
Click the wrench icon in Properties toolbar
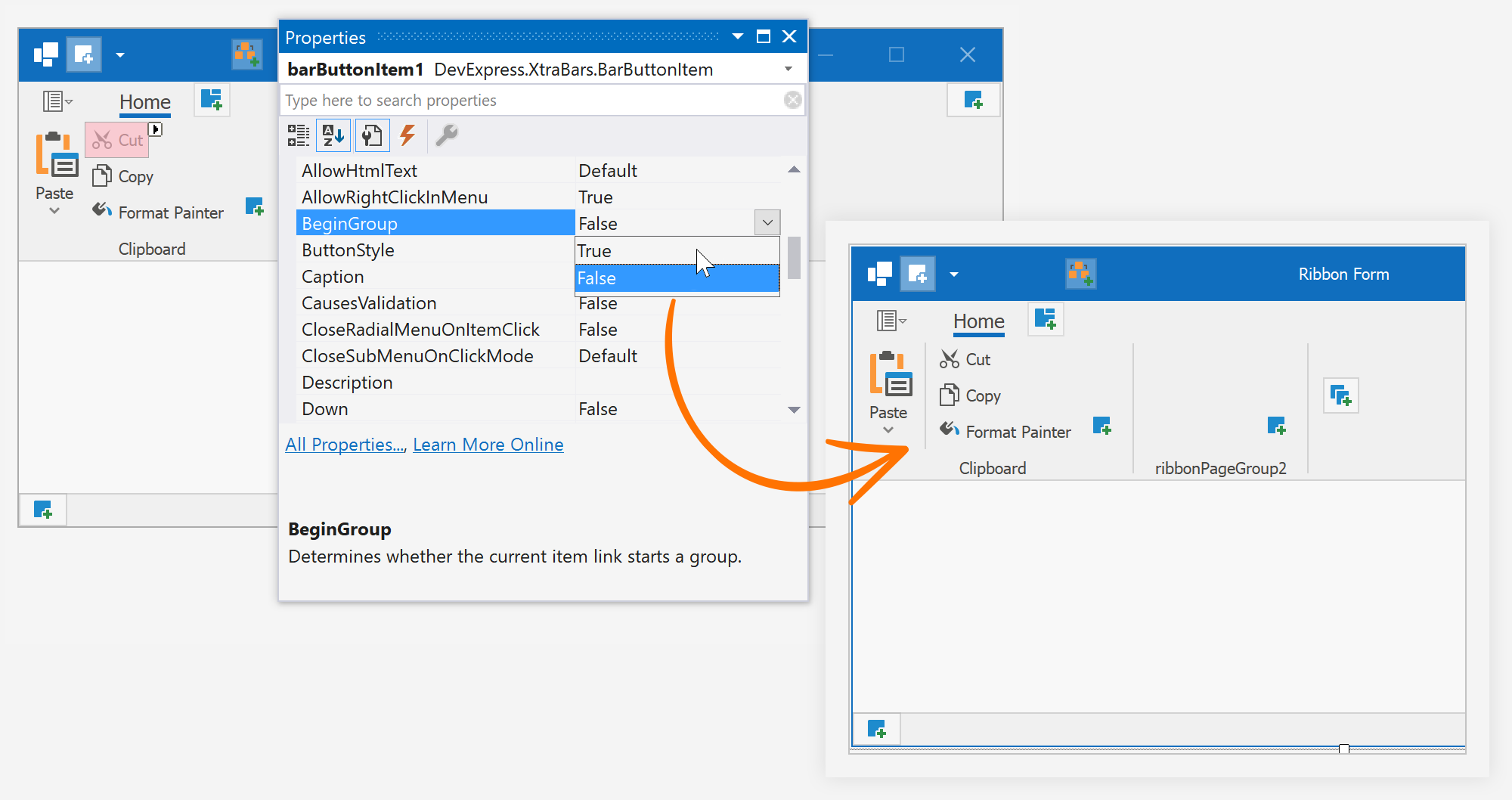click(x=447, y=136)
